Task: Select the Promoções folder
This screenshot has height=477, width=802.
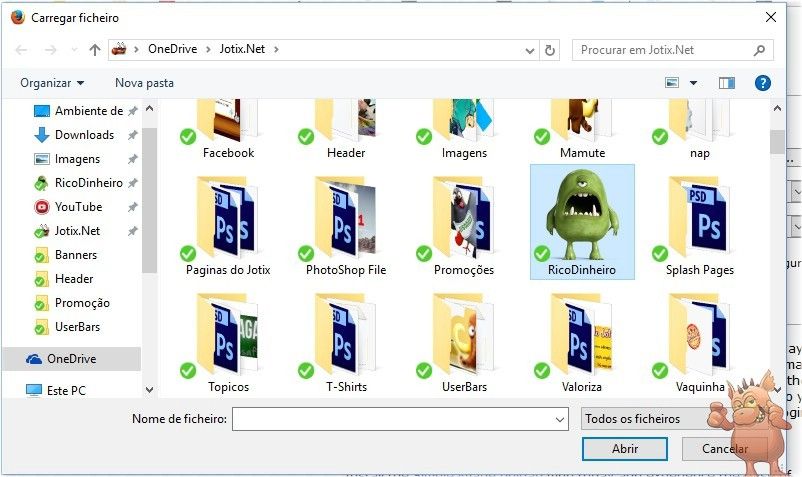Action: pyautogui.click(x=463, y=225)
